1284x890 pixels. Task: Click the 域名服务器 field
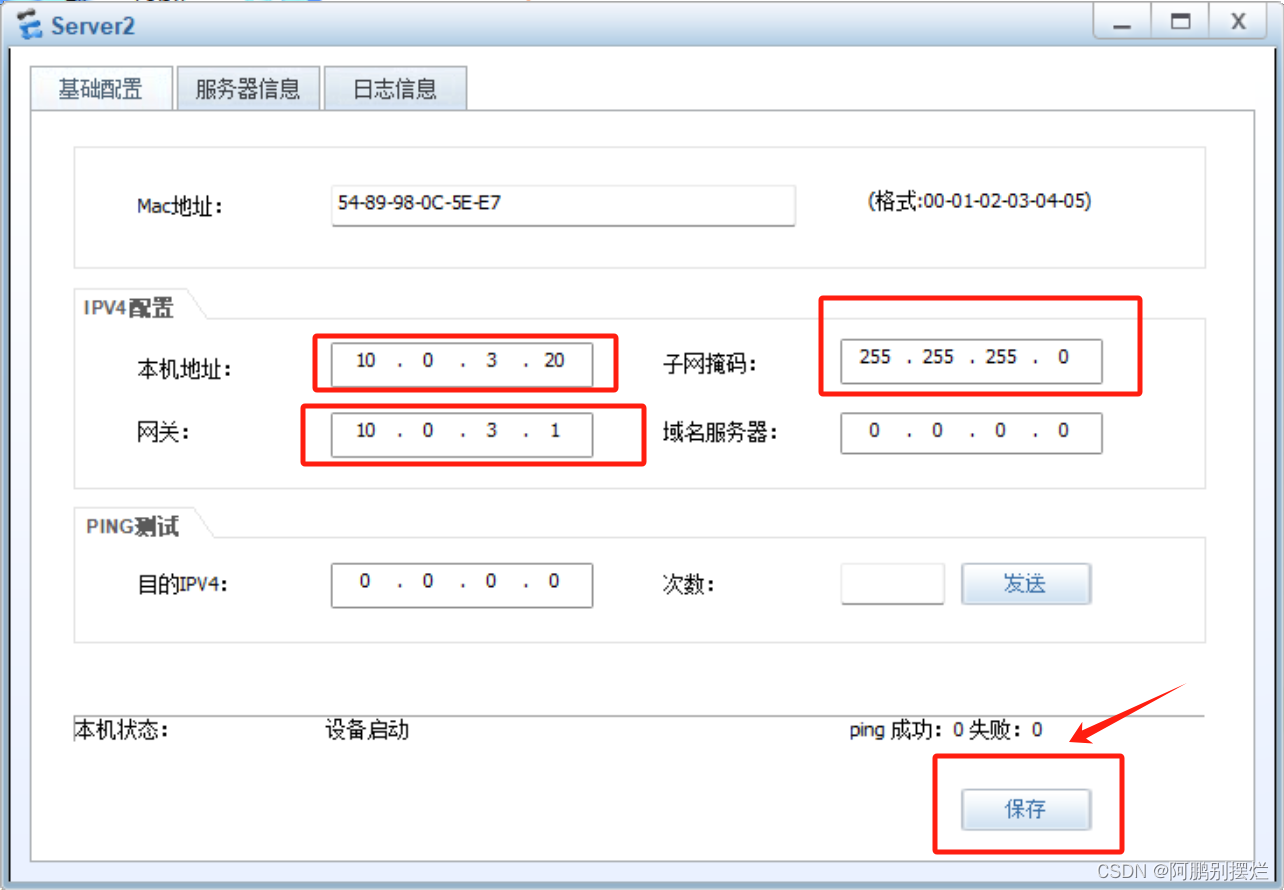[x=971, y=432]
